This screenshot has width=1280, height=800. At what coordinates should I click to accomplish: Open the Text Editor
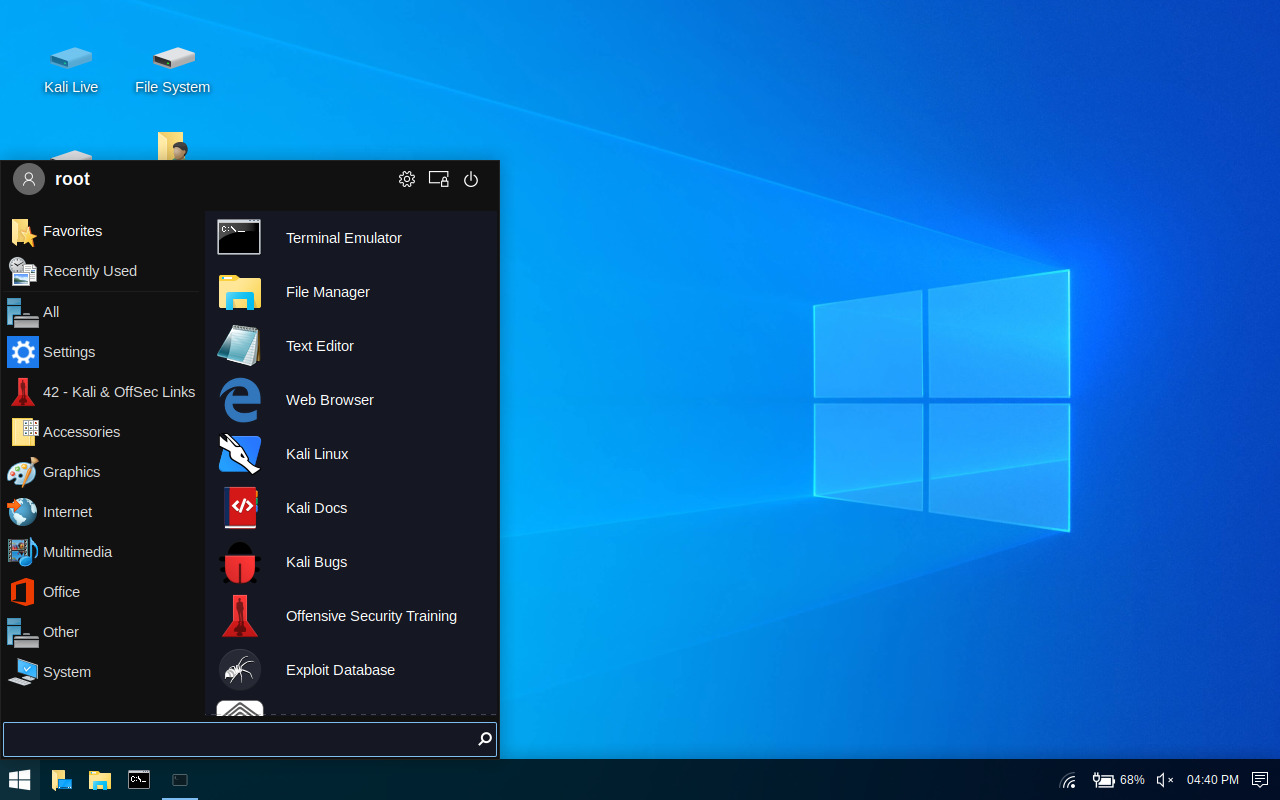point(319,346)
